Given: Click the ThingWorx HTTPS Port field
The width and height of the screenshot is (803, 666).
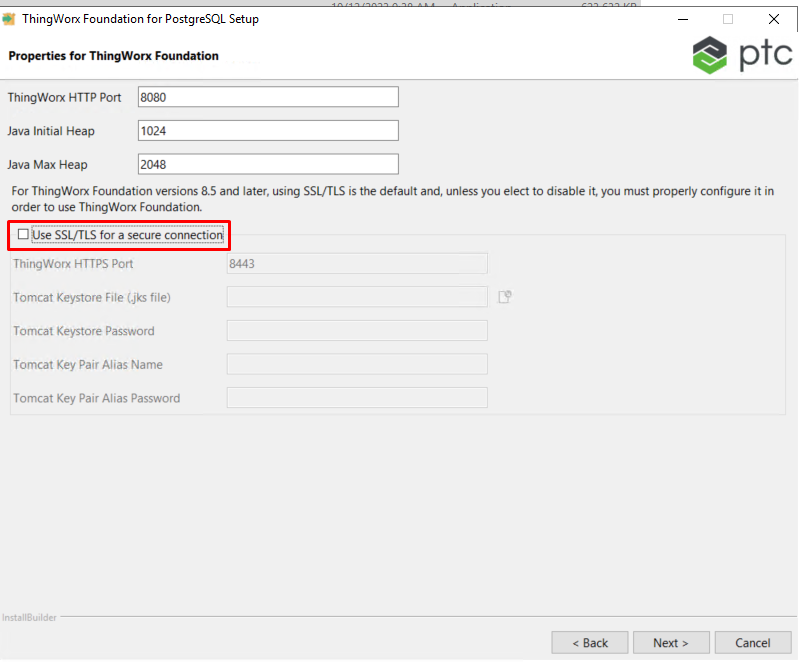Looking at the screenshot, I should [x=356, y=263].
